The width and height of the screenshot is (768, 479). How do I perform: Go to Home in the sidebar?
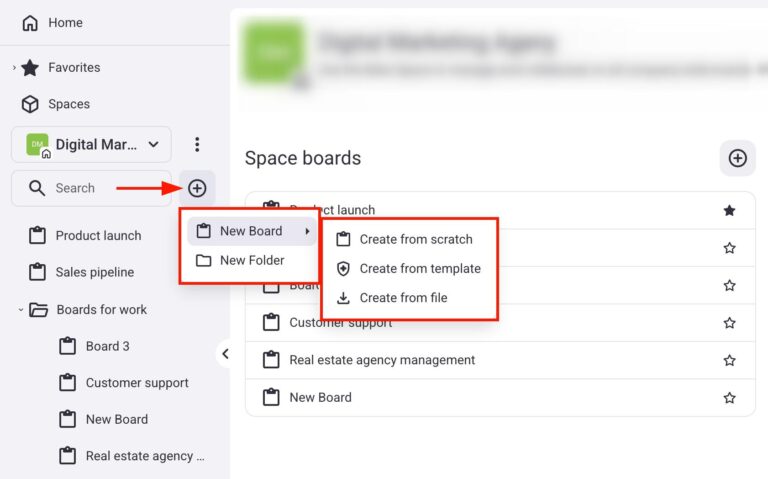tap(52, 23)
